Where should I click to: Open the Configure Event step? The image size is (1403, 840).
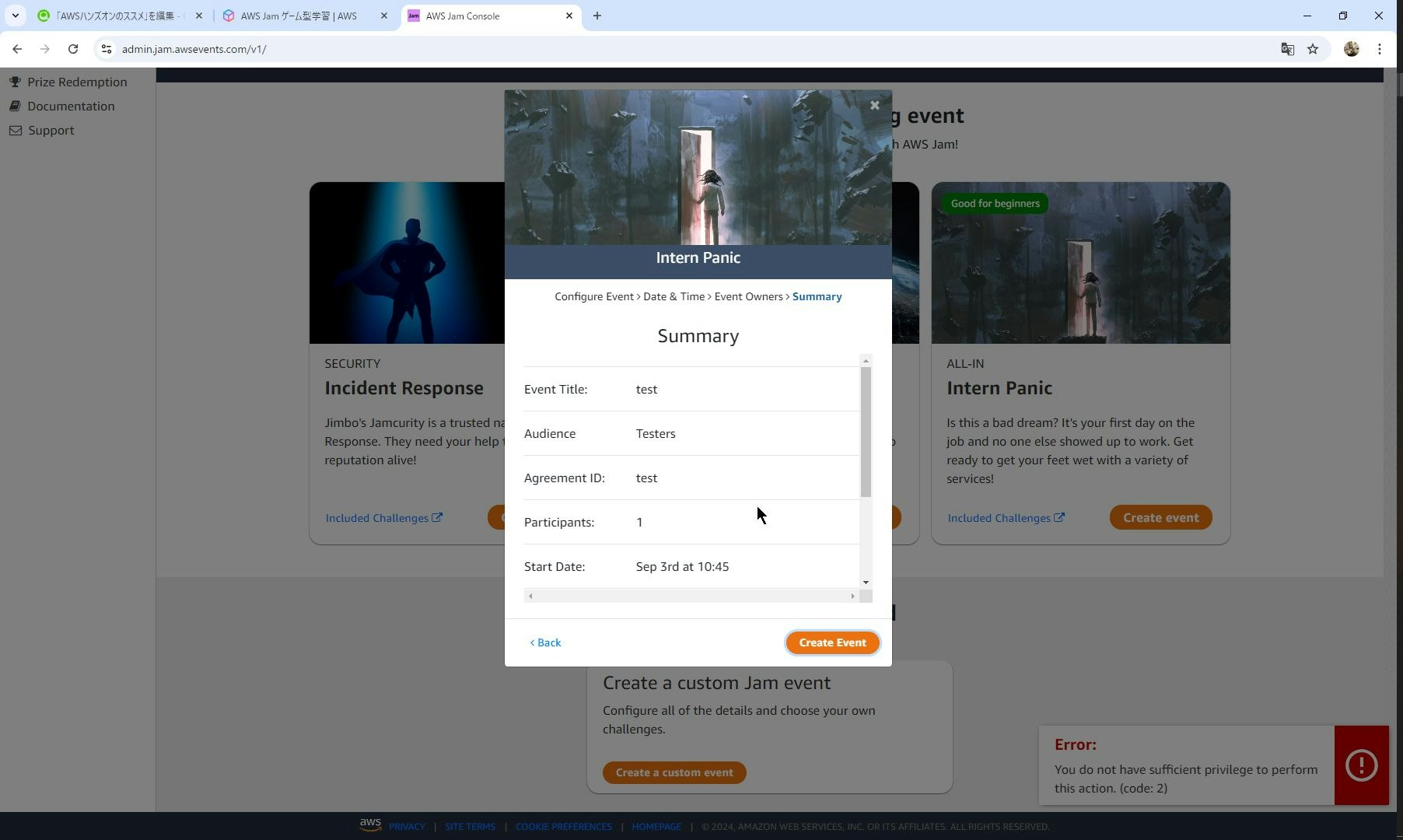[594, 296]
